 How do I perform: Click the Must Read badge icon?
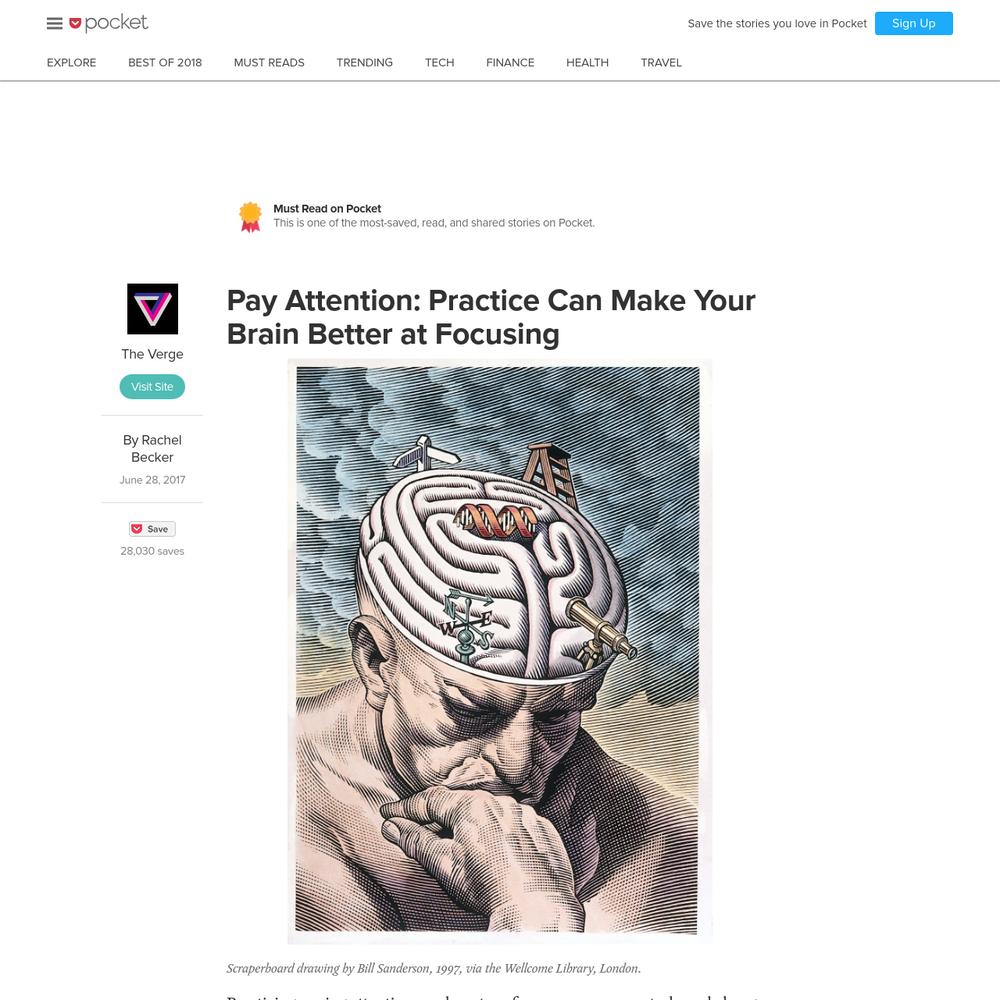[250, 217]
